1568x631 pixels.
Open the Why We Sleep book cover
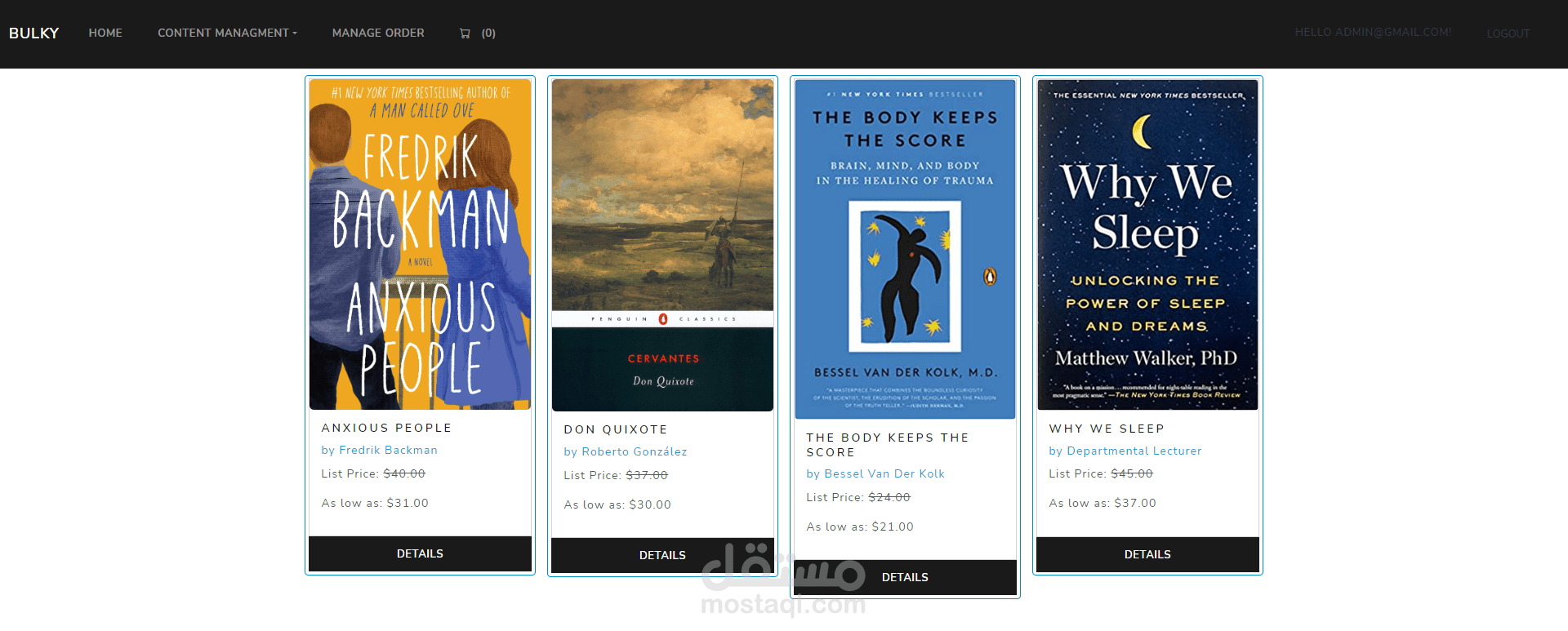point(1147,244)
